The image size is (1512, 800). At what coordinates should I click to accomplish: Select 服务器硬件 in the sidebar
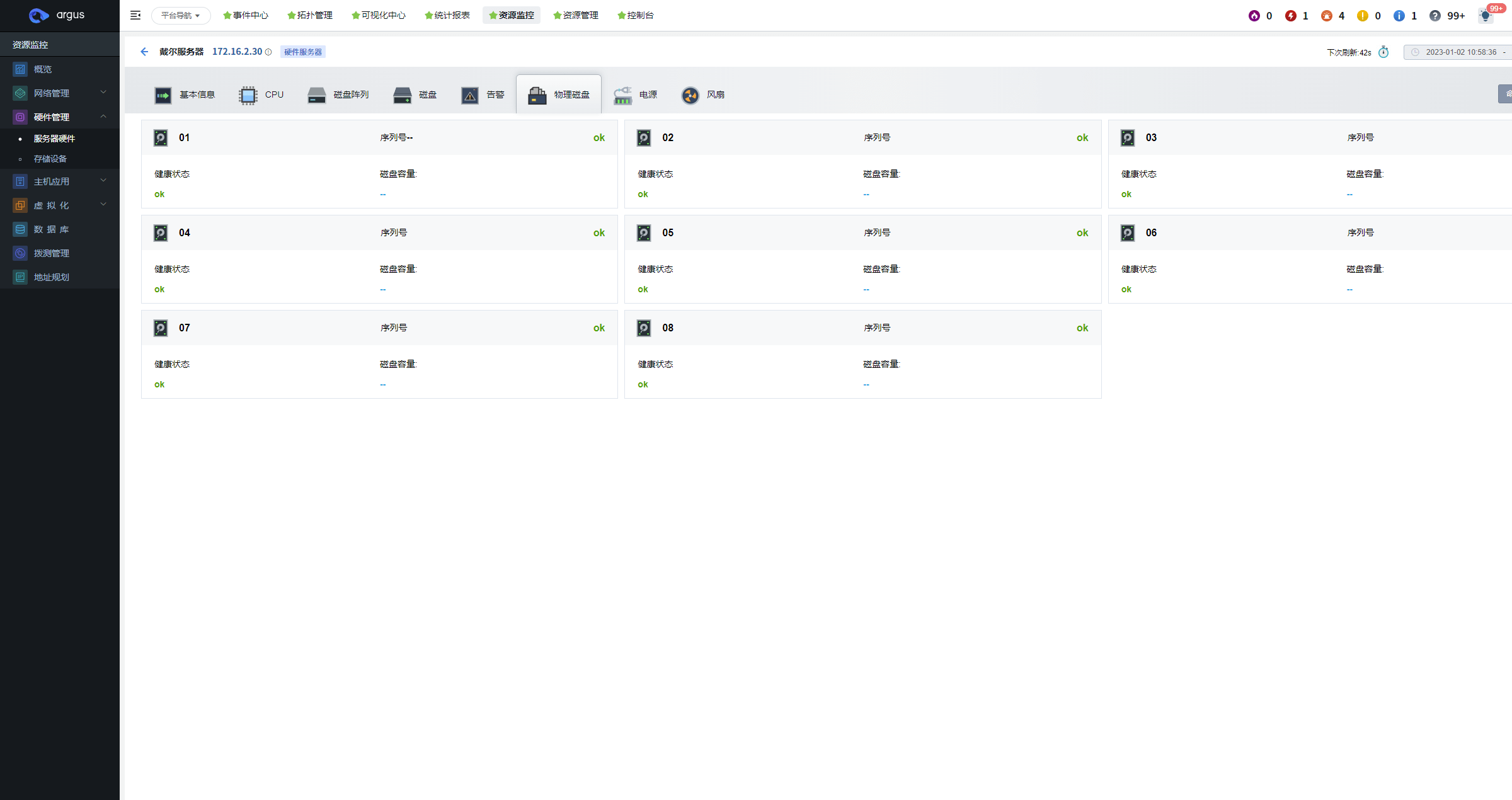click(54, 139)
